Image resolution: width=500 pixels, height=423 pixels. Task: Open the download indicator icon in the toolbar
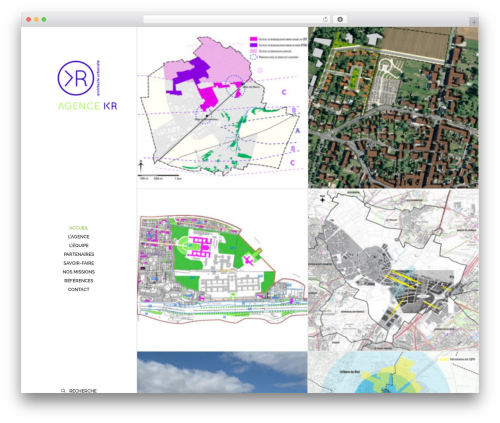340,19
